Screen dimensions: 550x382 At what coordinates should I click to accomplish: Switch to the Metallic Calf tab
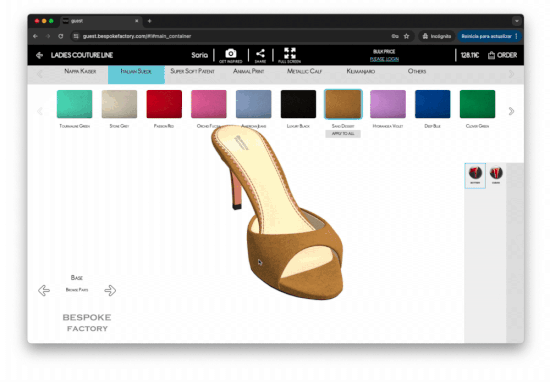[x=304, y=71]
